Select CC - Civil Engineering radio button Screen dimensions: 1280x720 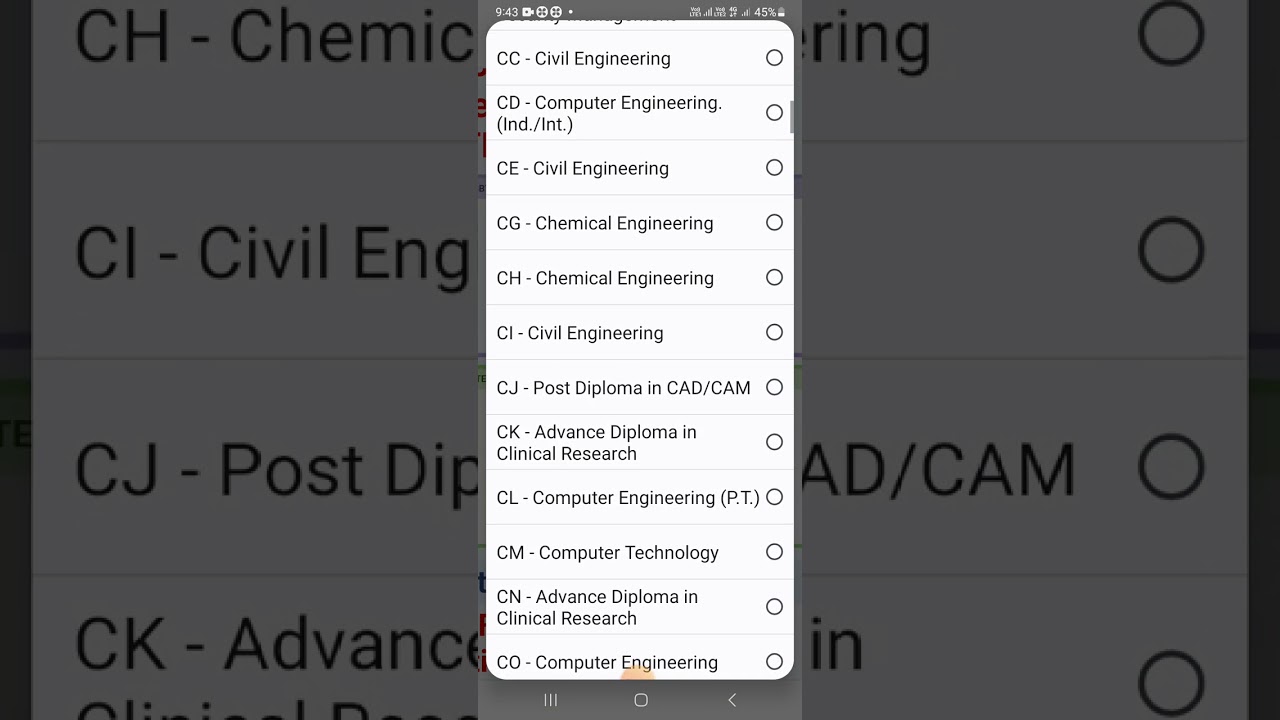click(774, 58)
